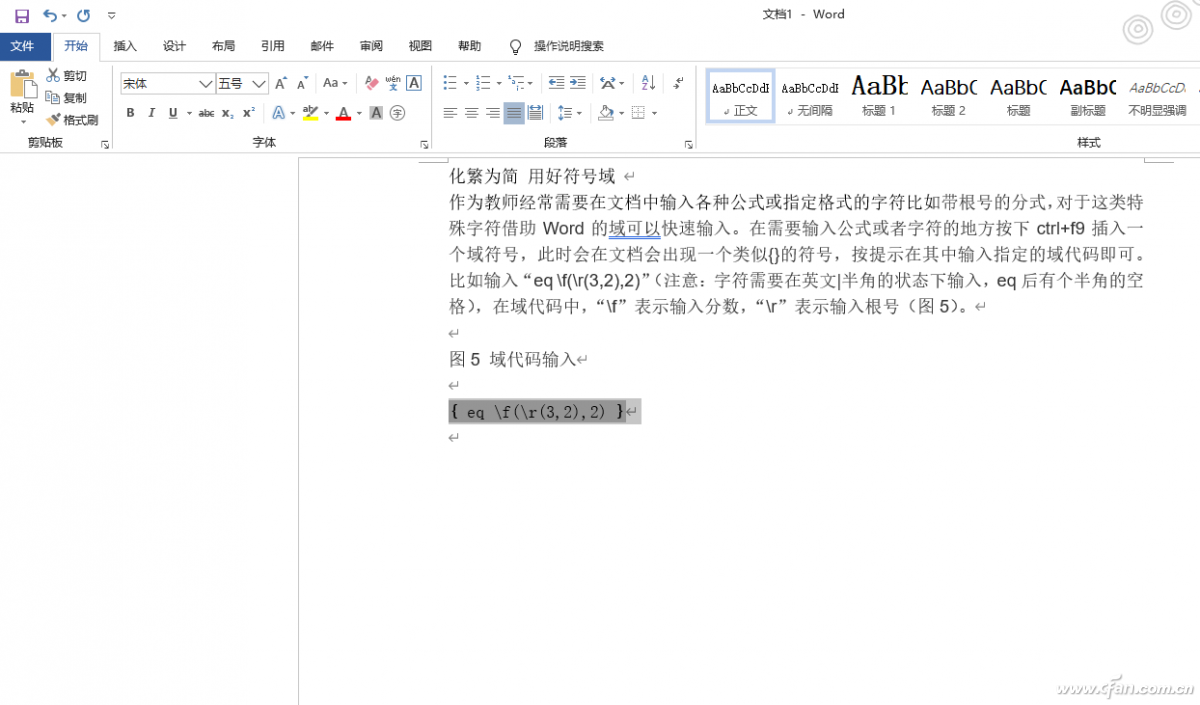The image size is (1200, 705).
Task: Toggle the Justify alignment button
Action: pos(513,113)
